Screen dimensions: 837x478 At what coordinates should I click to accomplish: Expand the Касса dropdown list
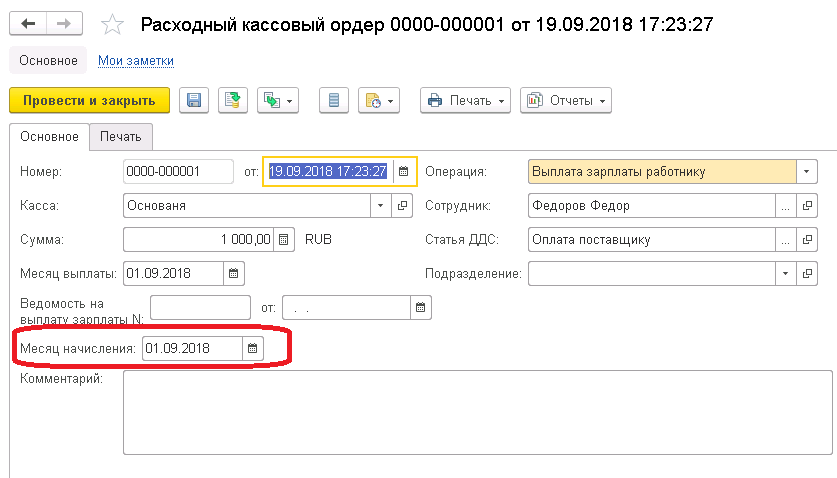pyautogui.click(x=381, y=206)
